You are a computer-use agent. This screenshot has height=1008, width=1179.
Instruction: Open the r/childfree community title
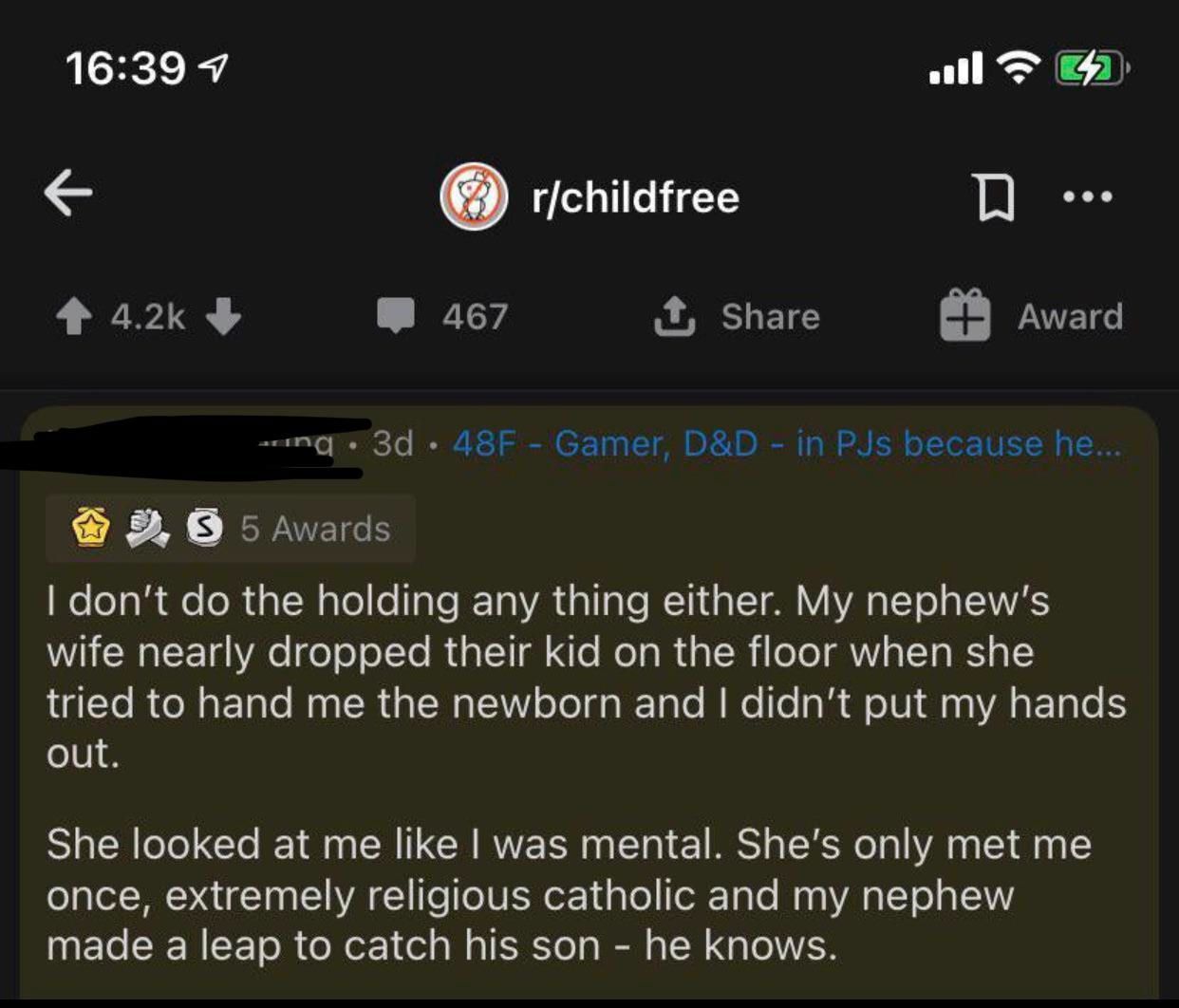coord(635,196)
